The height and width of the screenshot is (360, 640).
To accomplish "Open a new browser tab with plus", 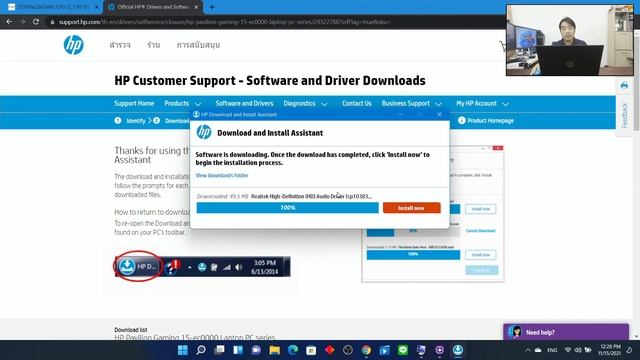I will tap(212, 7).
